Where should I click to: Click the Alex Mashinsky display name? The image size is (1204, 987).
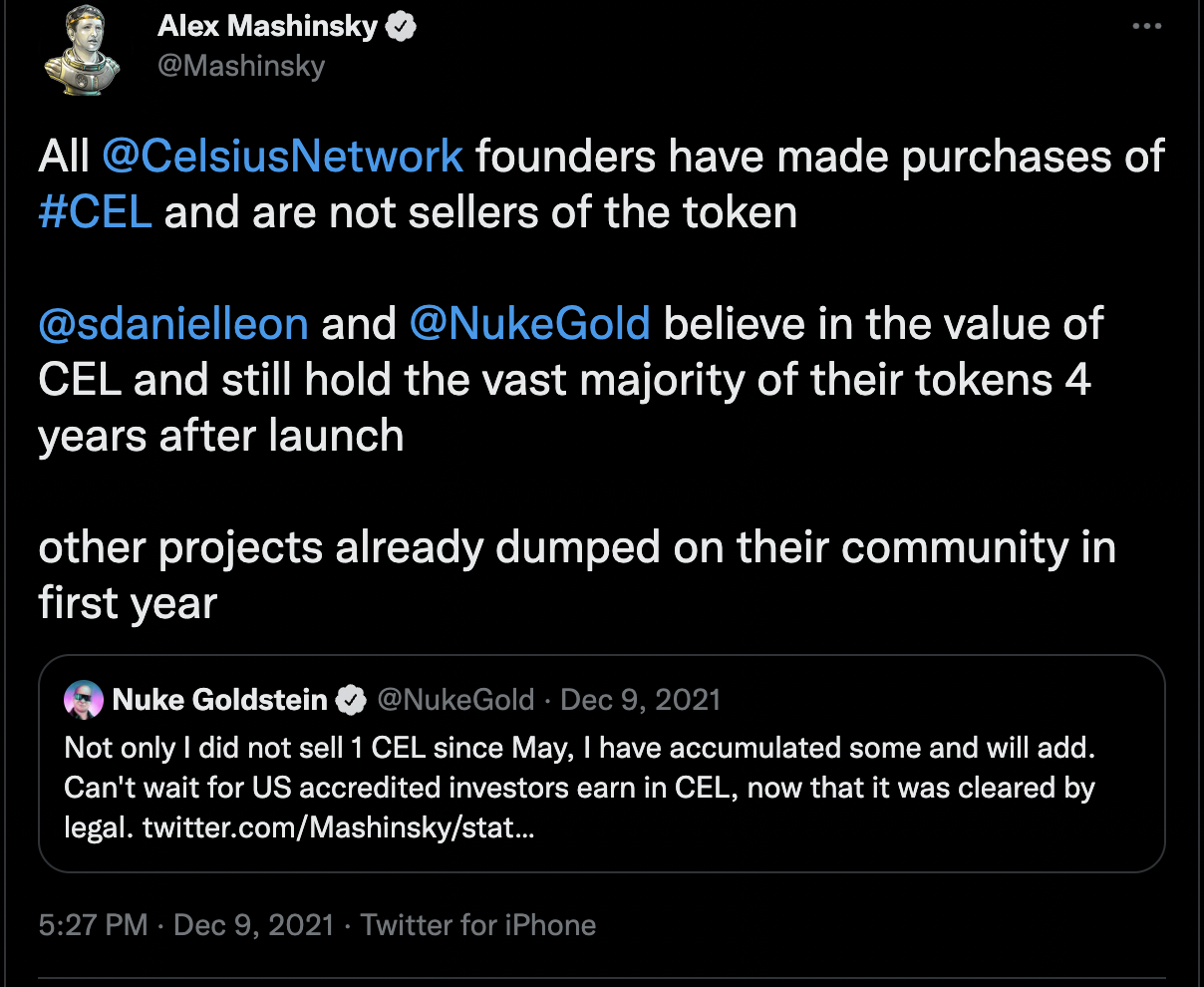coord(267,28)
